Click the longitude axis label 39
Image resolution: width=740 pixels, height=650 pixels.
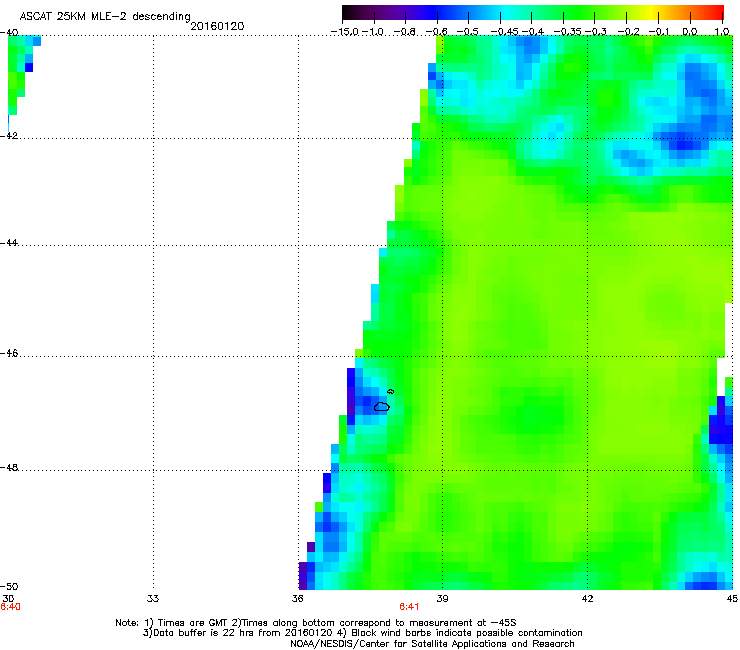[x=442, y=599]
